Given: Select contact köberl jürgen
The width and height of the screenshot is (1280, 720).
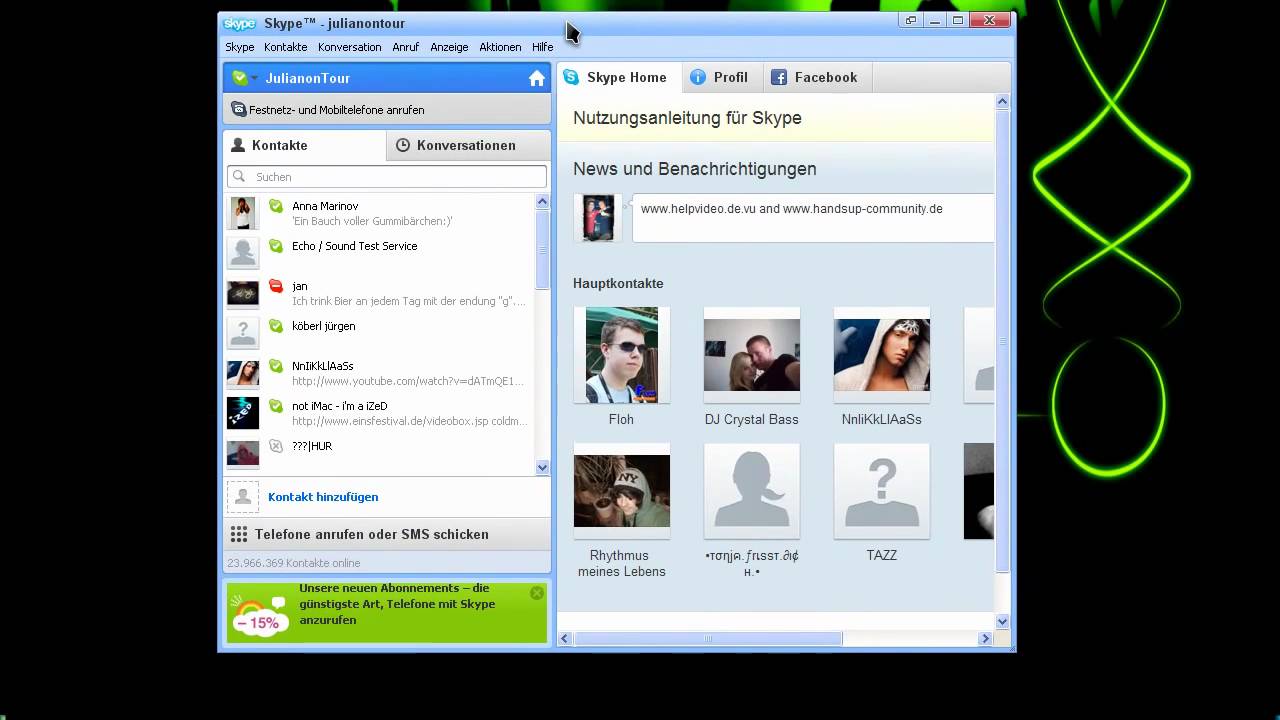Looking at the screenshot, I should [x=379, y=333].
